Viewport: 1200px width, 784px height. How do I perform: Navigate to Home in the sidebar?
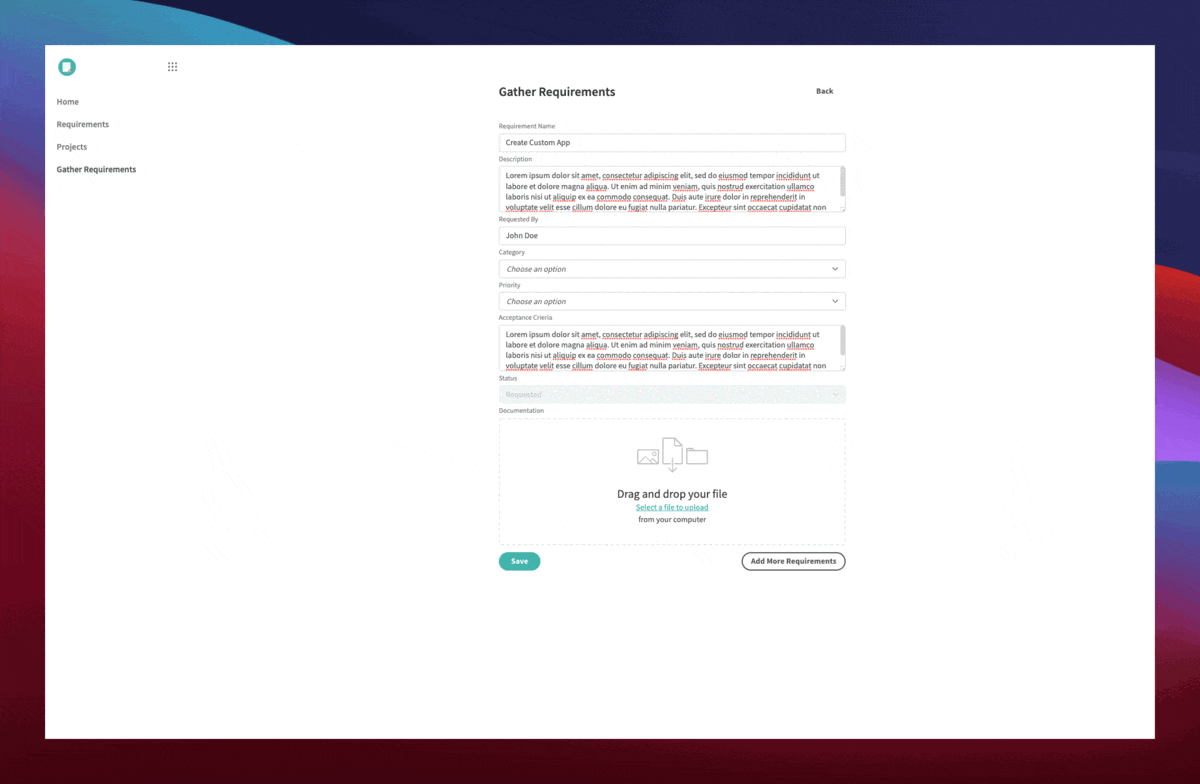pos(67,101)
